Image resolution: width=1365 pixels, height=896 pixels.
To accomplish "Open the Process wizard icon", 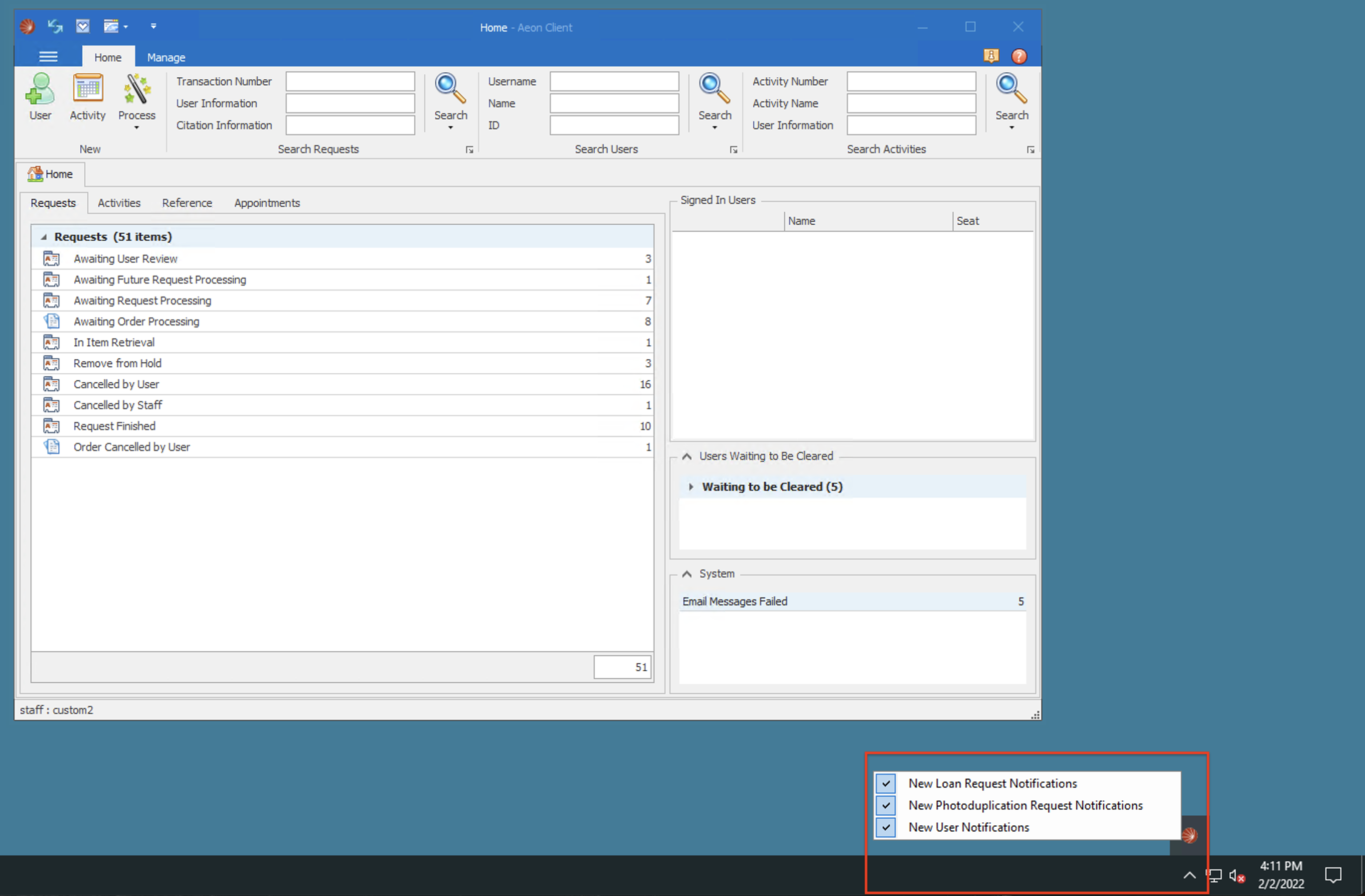I will [x=137, y=89].
